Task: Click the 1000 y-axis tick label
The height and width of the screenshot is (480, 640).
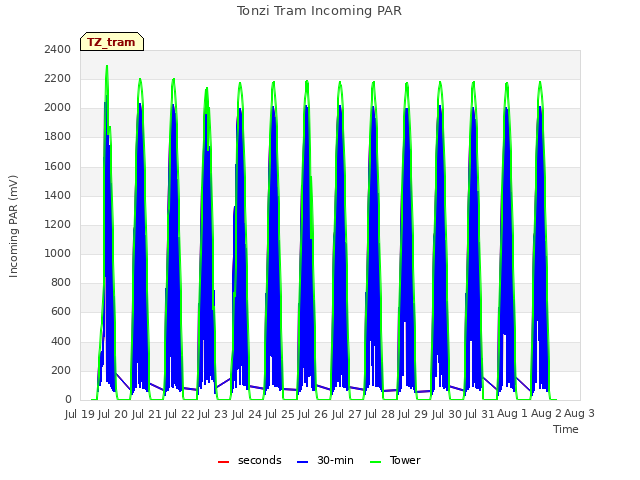Action: pyautogui.click(x=58, y=253)
